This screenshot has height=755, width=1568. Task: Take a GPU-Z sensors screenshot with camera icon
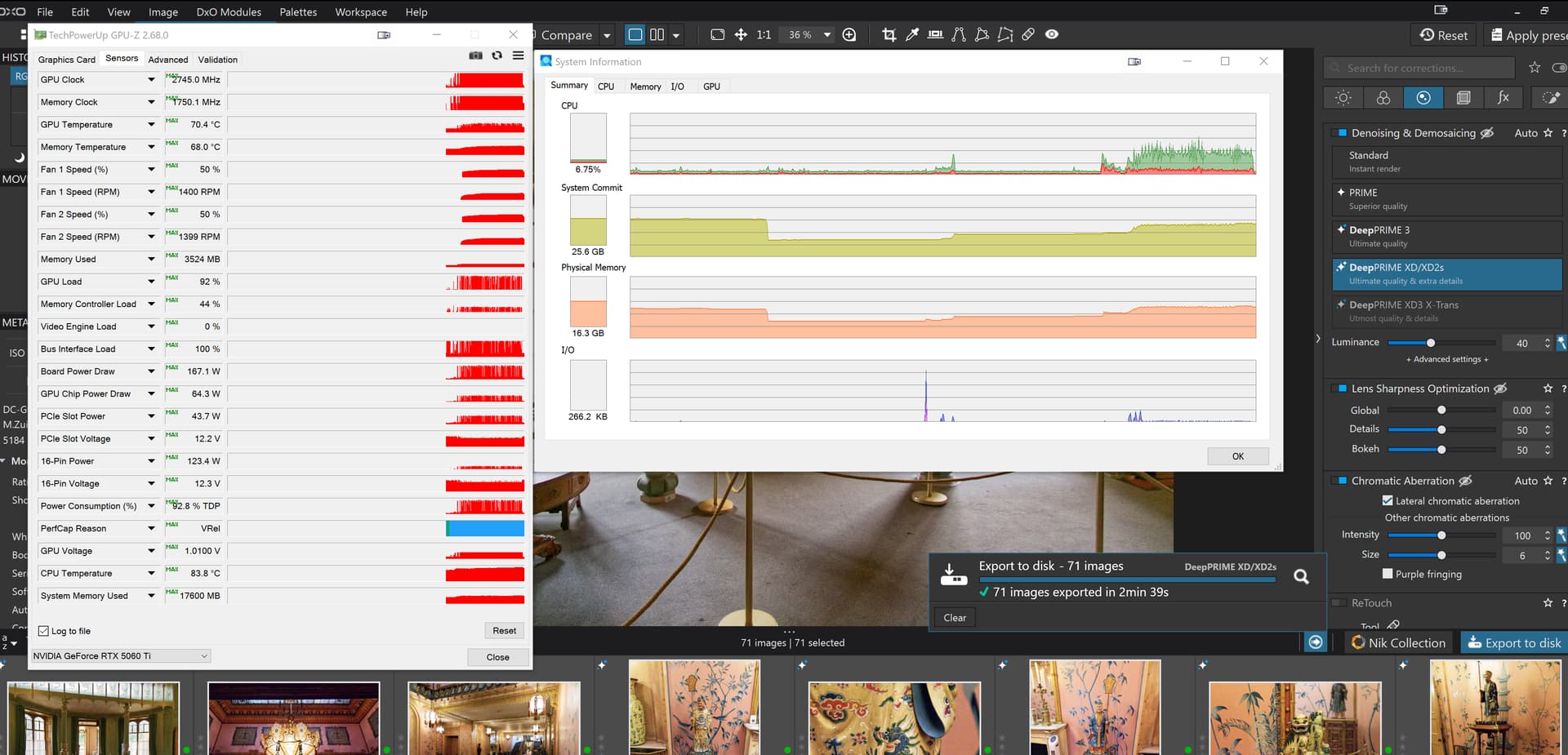(x=475, y=56)
